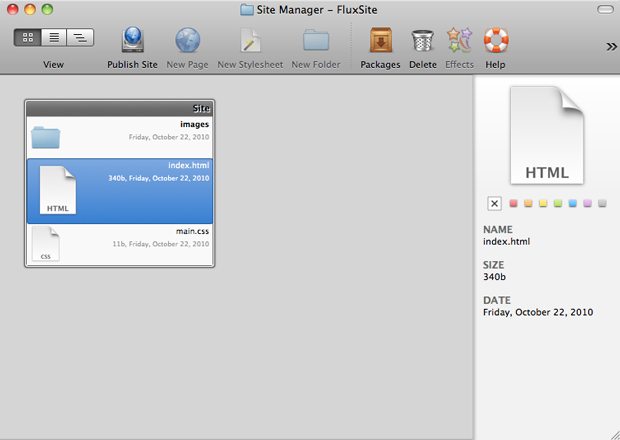Click the HTML document icon in list
Viewport: 620px width, 440px height.
[x=58, y=190]
